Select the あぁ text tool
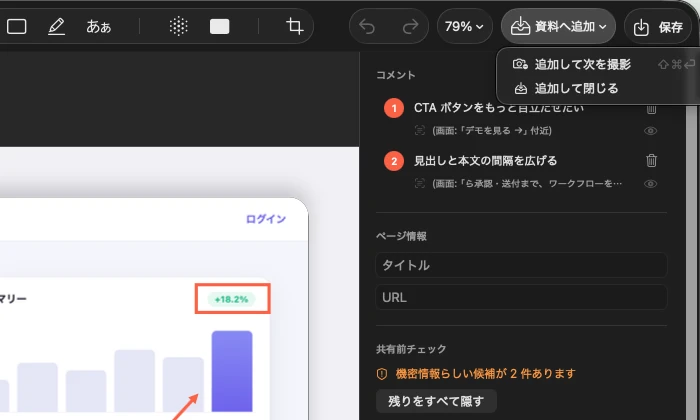This screenshot has width=700, height=420. coord(99,27)
